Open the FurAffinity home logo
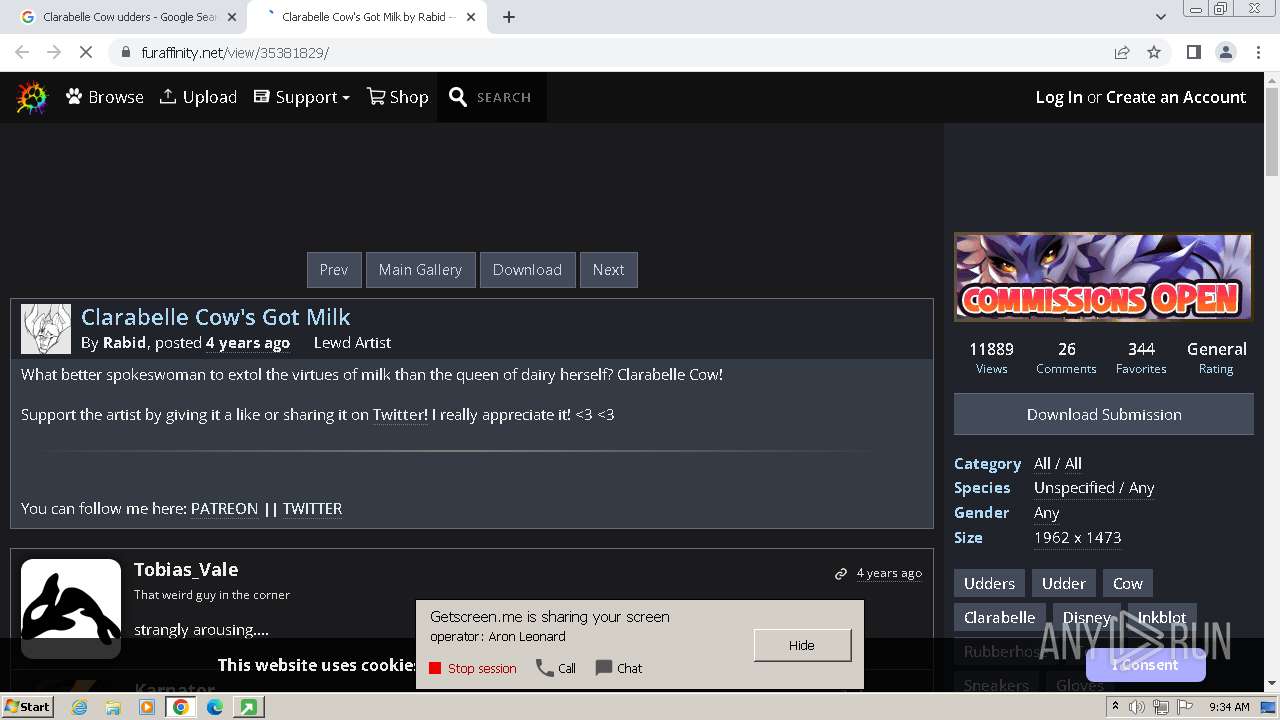This screenshot has width=1280, height=720. [32, 97]
